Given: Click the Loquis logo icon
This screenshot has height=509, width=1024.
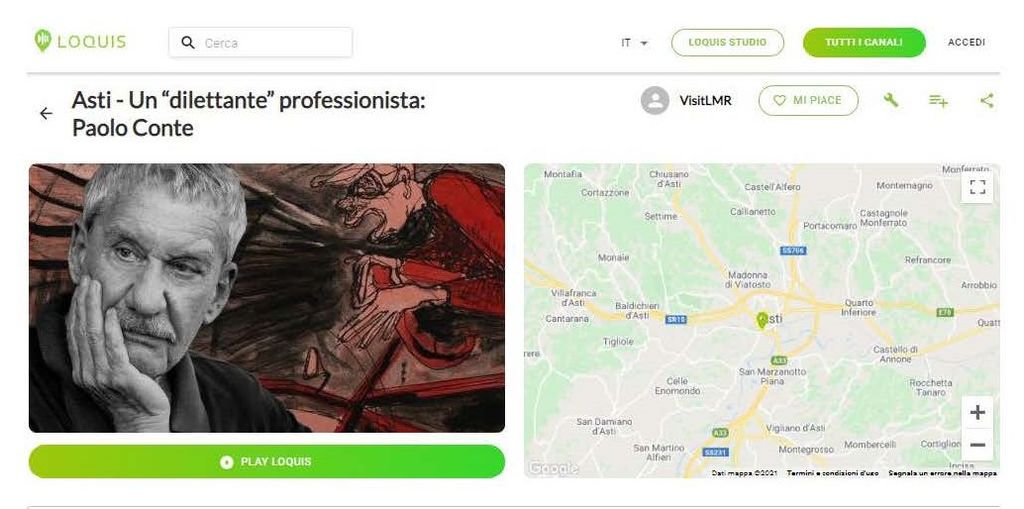Looking at the screenshot, I should [x=42, y=41].
